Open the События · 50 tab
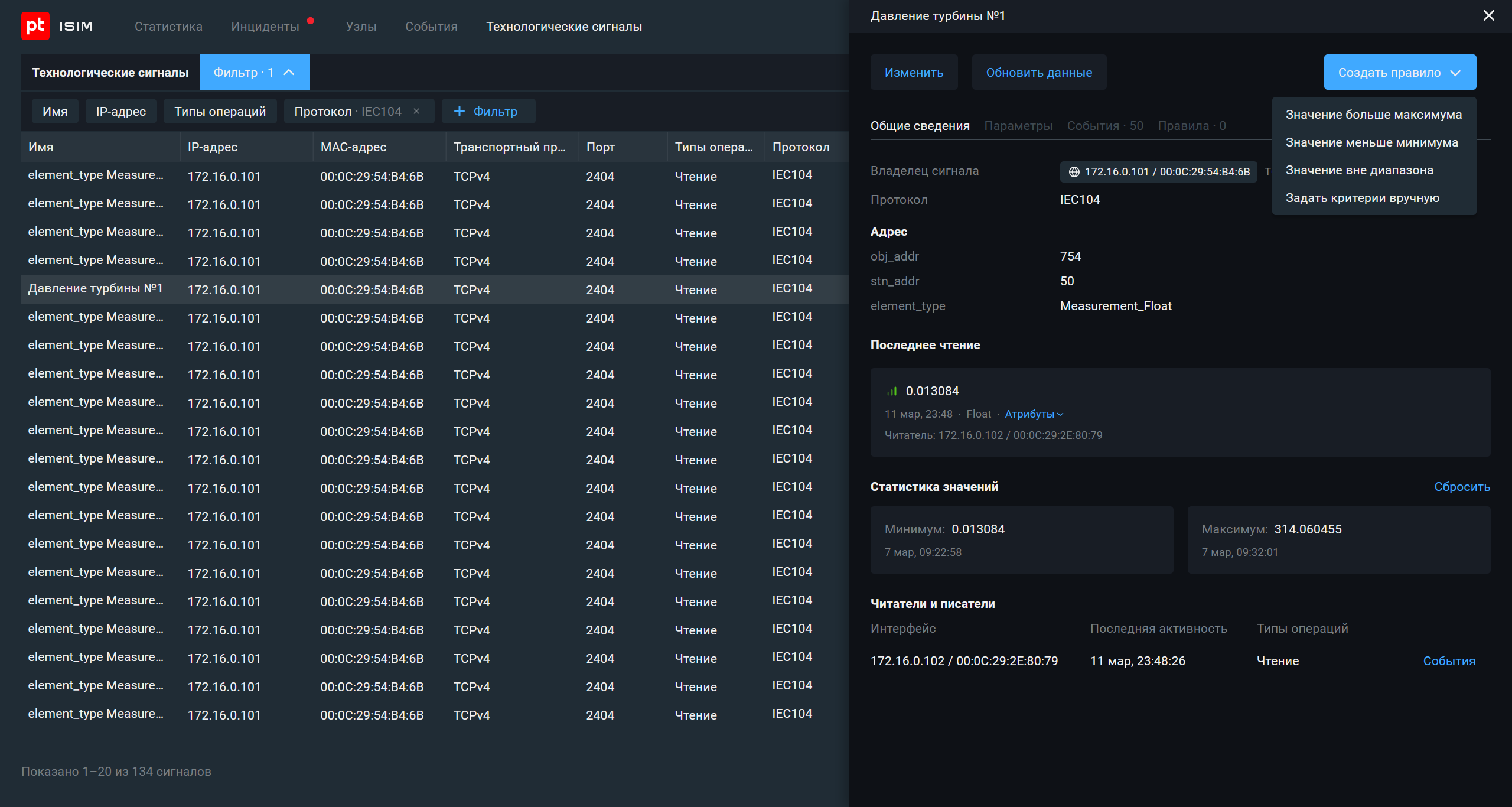This screenshot has width=1512, height=807. click(1104, 126)
